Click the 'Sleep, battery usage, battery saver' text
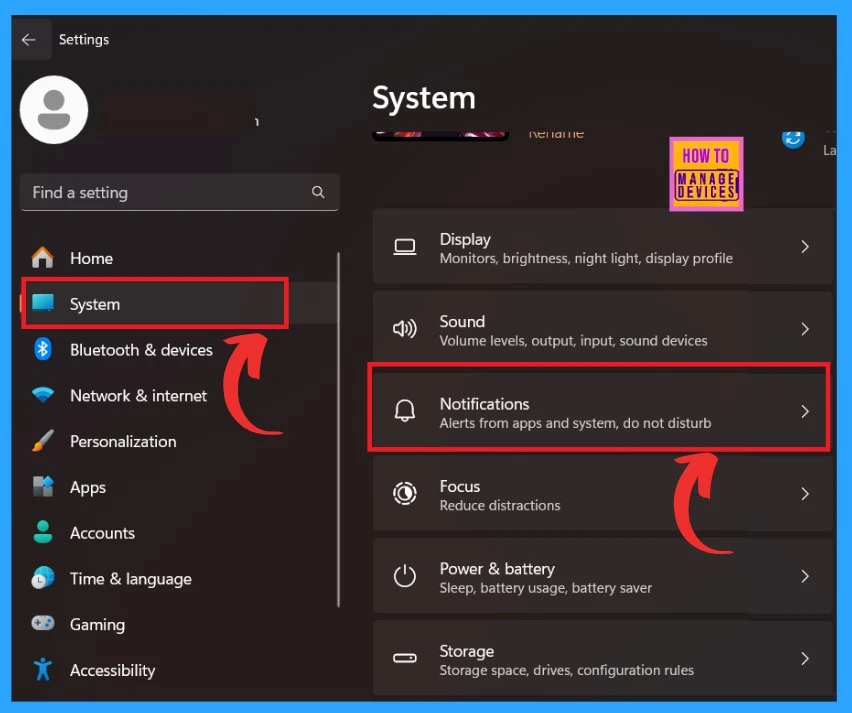This screenshot has width=852, height=713. (546, 588)
